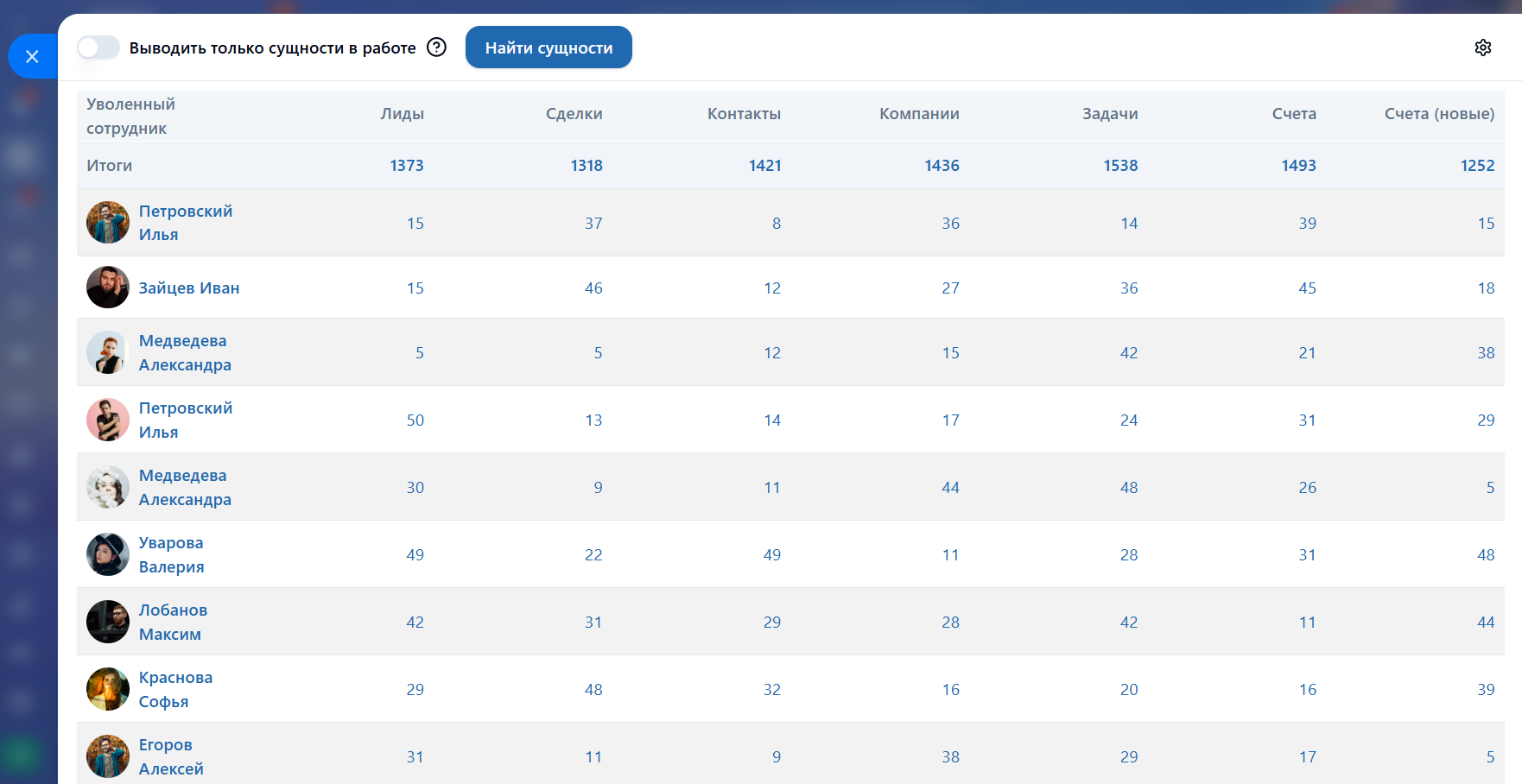Open Зайцев Иван profile link

(189, 288)
